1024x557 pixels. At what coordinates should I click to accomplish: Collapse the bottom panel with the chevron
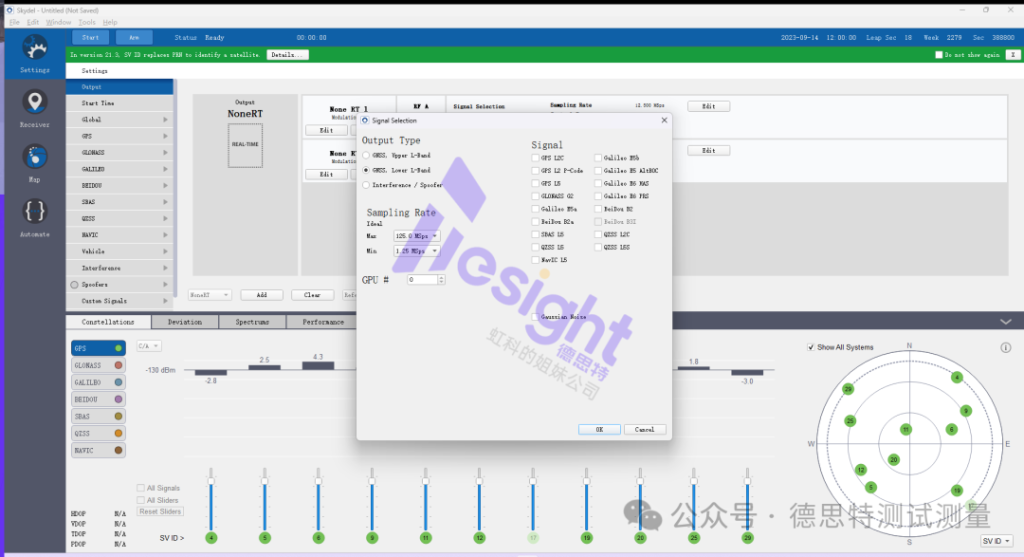[x=1006, y=322]
